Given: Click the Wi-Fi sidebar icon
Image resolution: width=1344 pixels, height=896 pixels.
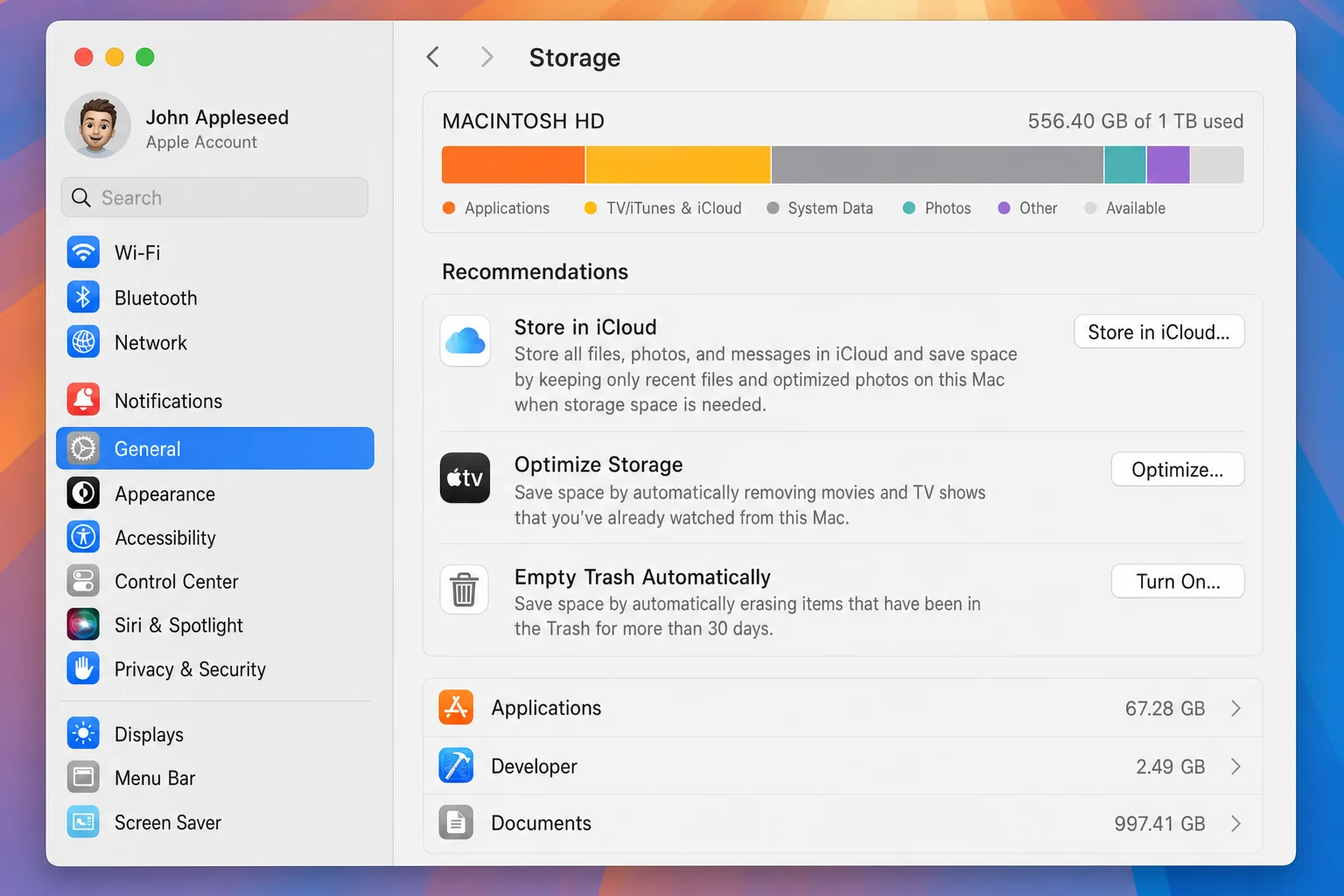Looking at the screenshot, I should [x=83, y=252].
